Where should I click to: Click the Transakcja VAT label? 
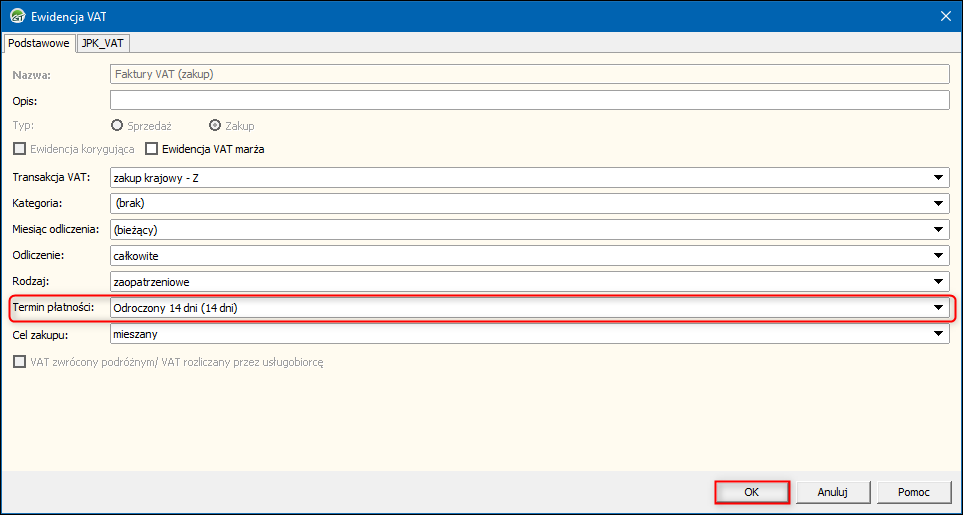(x=52, y=177)
